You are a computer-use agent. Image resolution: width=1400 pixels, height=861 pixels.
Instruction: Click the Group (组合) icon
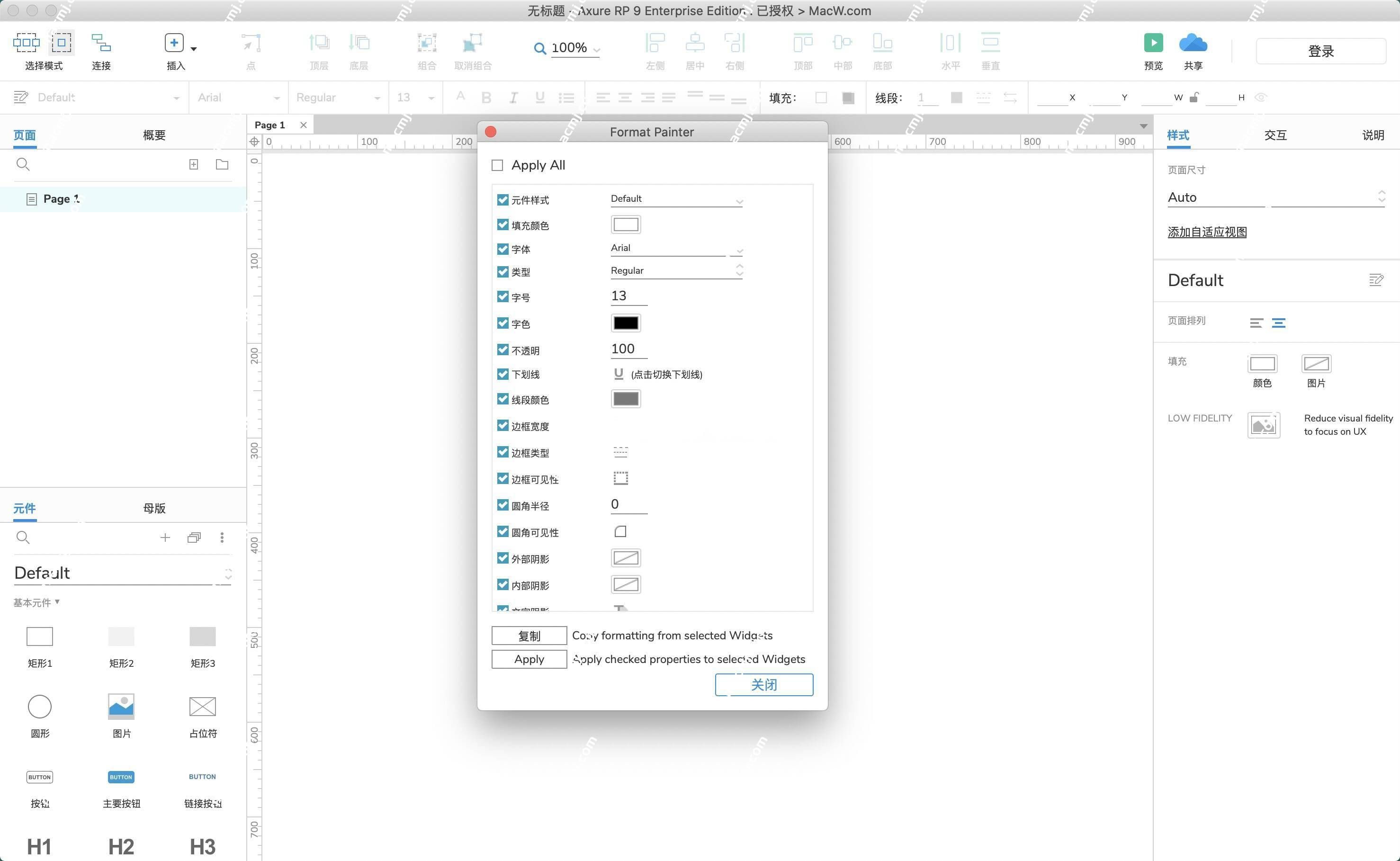(426, 43)
